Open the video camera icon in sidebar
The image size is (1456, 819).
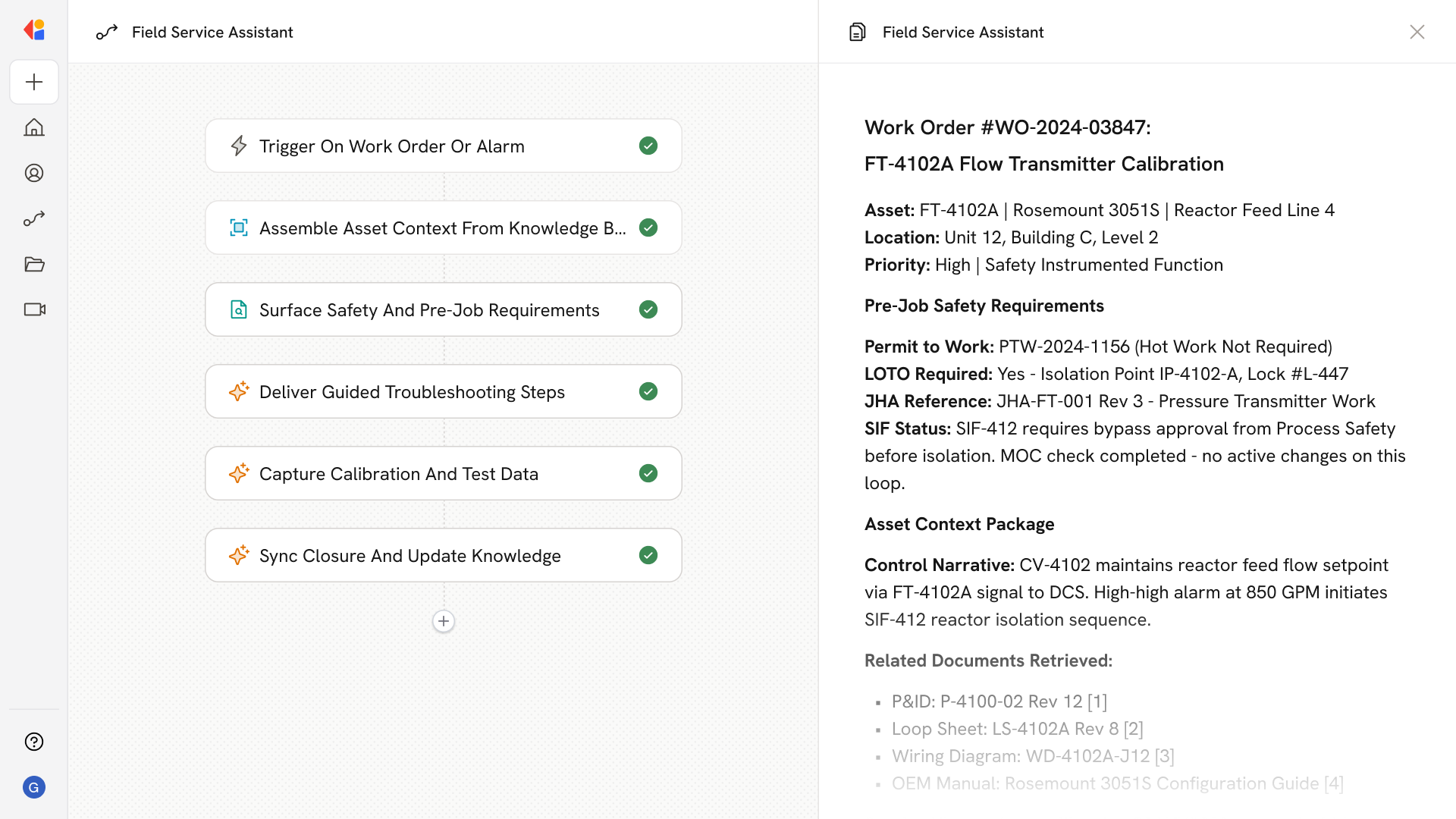pyautogui.click(x=34, y=309)
